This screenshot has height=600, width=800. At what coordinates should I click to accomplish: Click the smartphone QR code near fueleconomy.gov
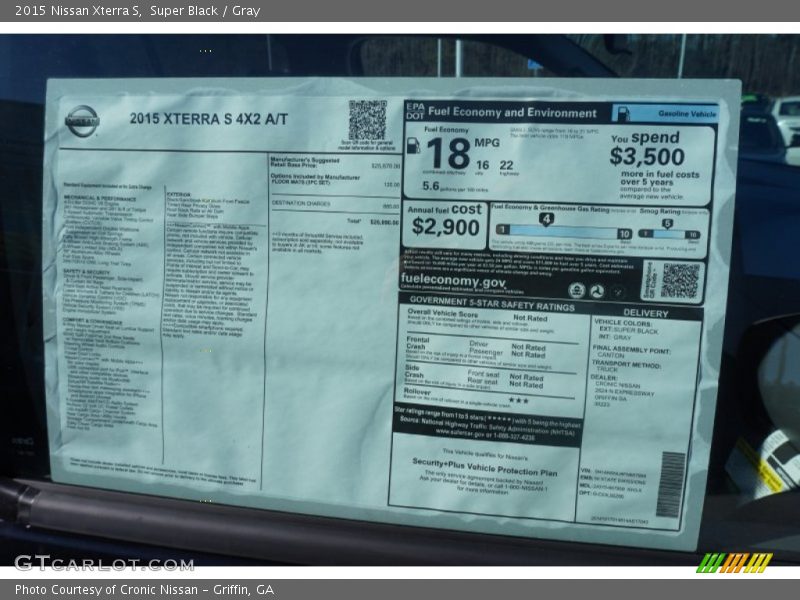(680, 281)
